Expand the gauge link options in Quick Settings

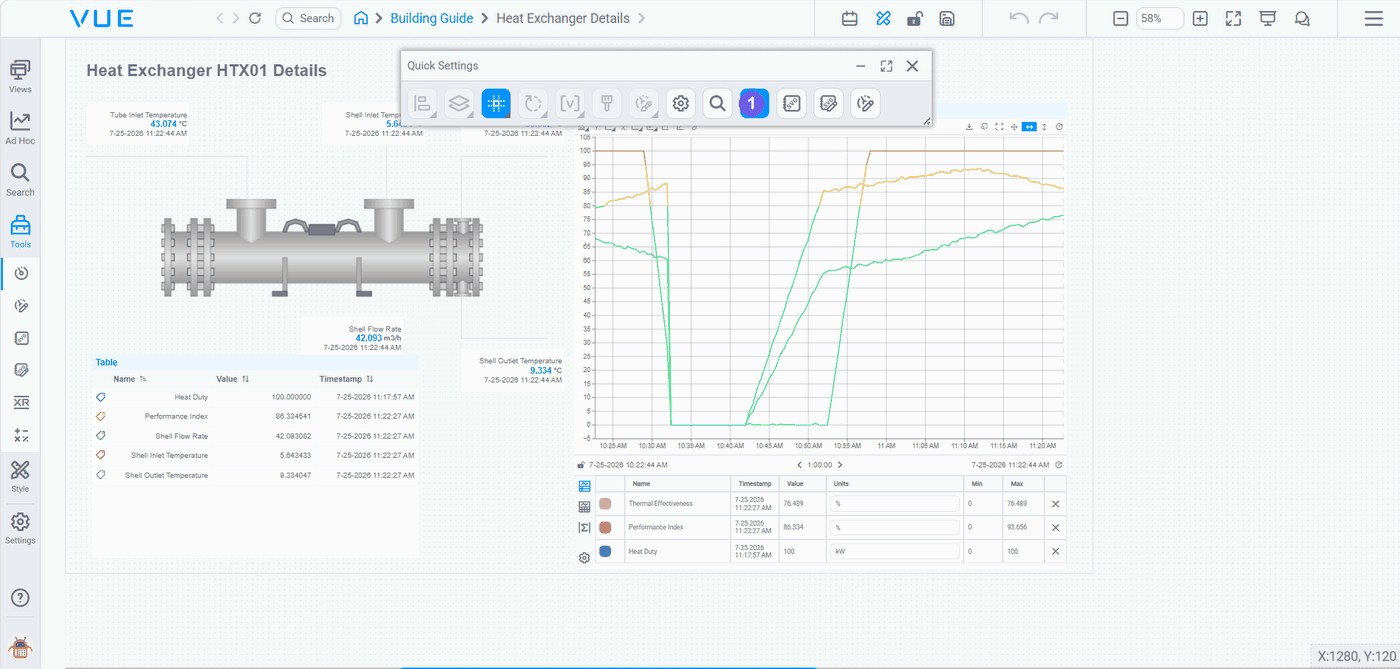coord(644,103)
